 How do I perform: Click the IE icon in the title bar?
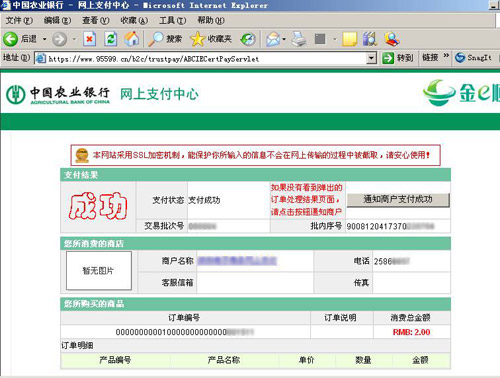coord(5,5)
